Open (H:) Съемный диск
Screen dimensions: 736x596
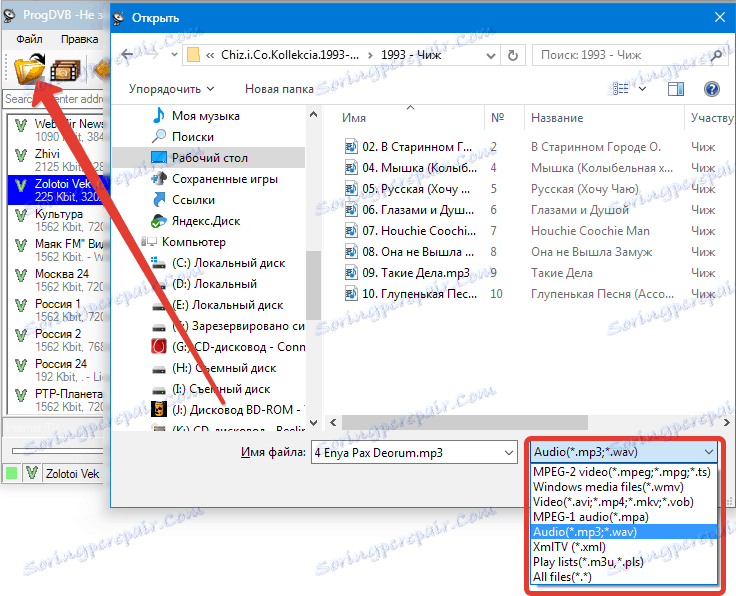point(223,368)
